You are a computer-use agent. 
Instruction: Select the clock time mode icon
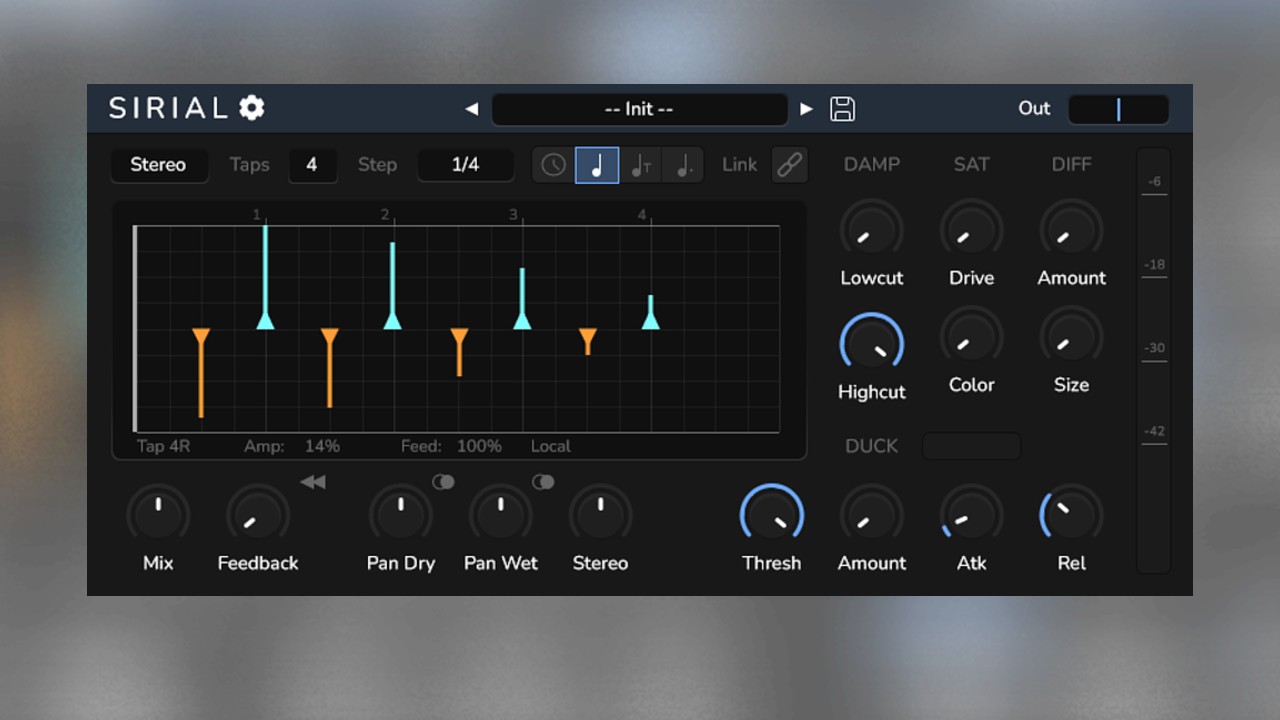tap(554, 165)
